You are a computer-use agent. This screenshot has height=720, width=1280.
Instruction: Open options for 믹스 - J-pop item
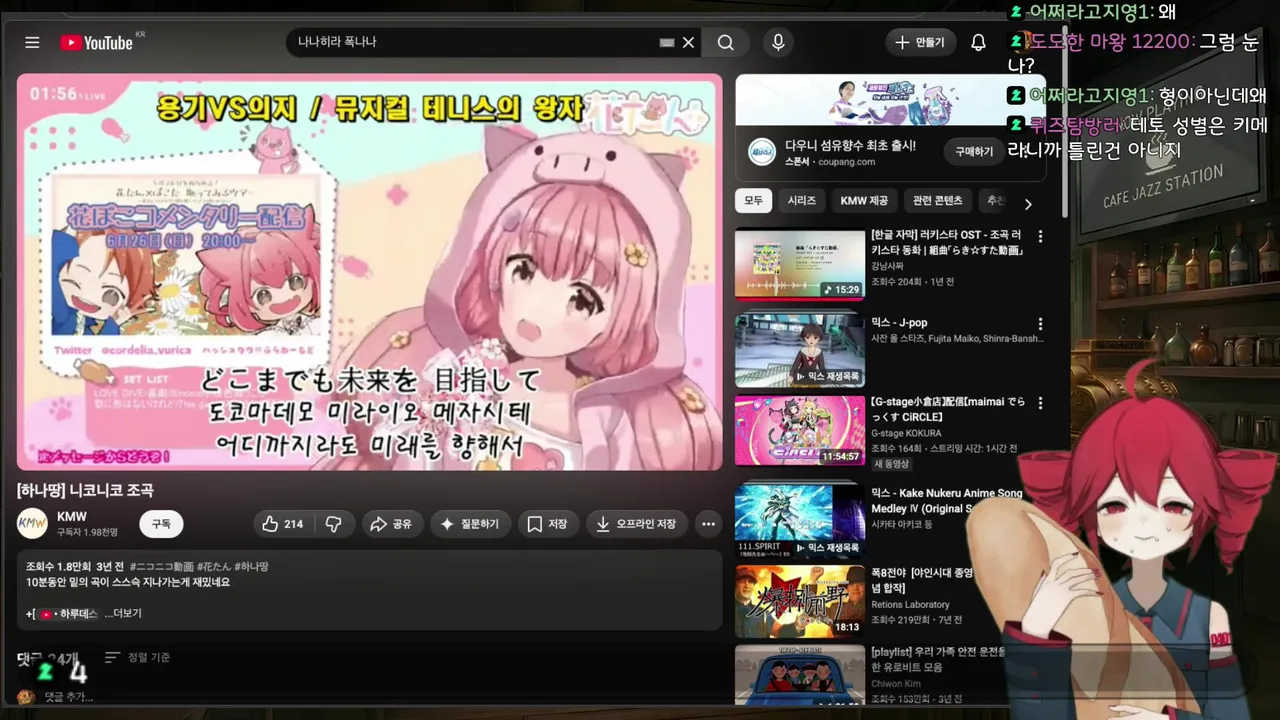point(1040,324)
